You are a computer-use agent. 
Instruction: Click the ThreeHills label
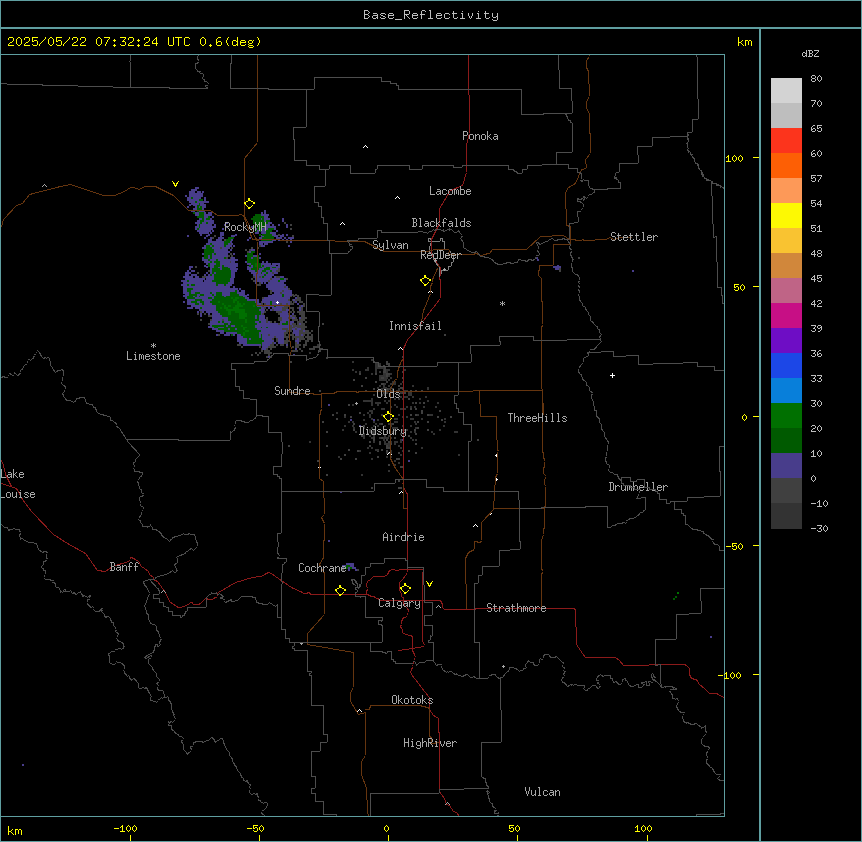point(537,418)
